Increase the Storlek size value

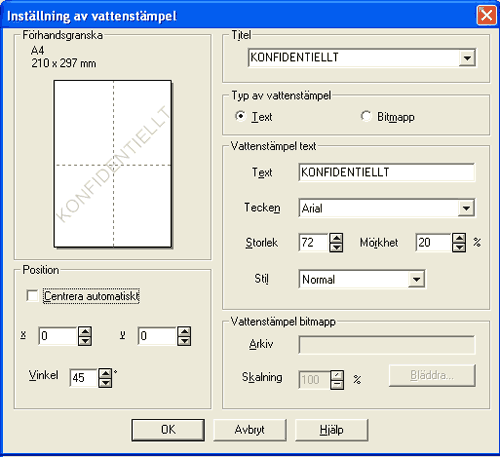coord(336,238)
